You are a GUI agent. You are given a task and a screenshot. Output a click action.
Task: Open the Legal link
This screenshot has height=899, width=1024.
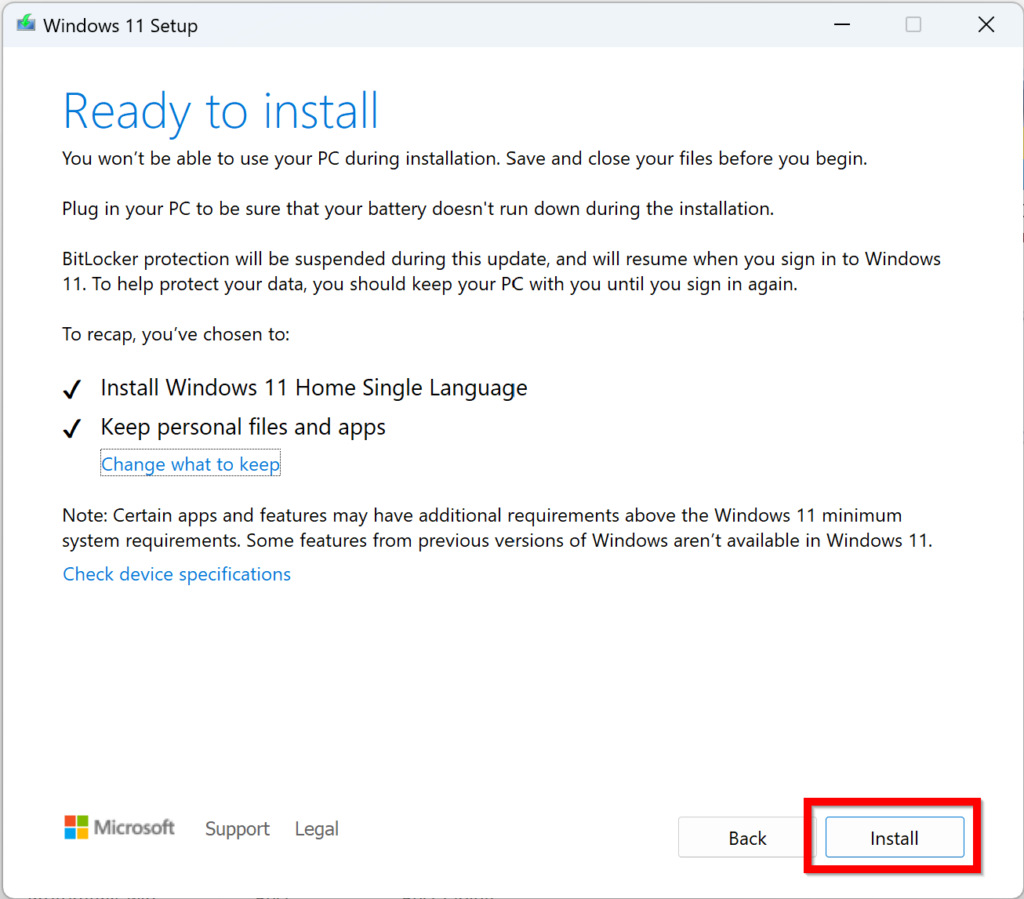tap(316, 829)
